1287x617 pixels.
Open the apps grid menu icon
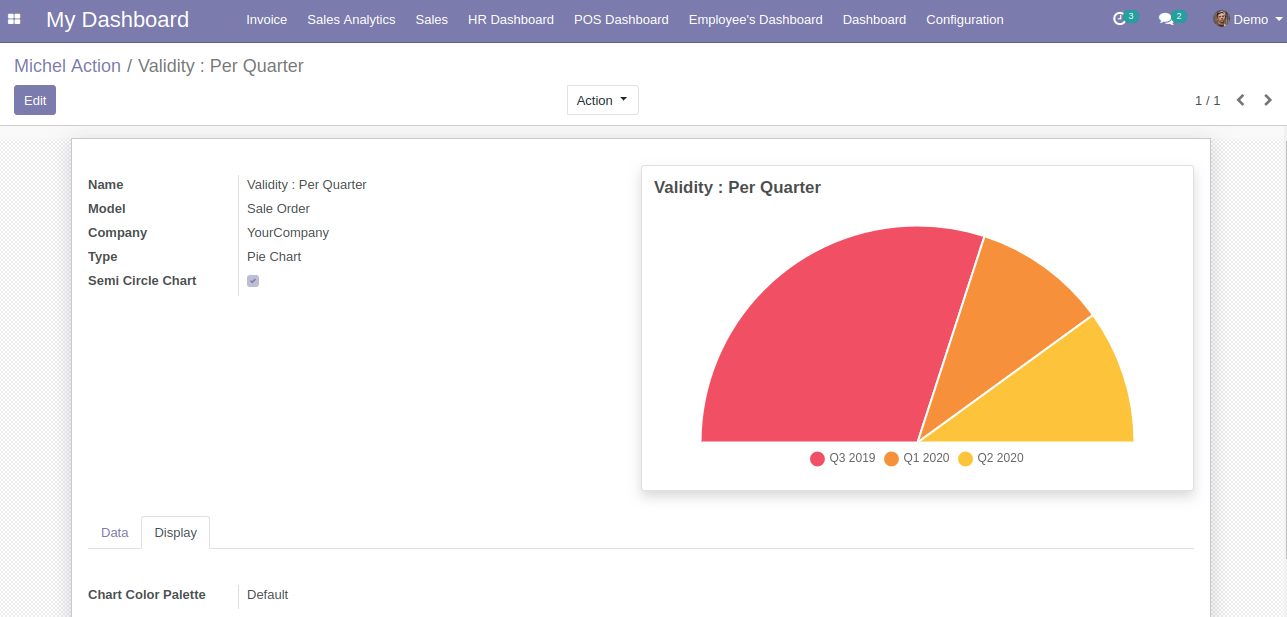(14, 19)
